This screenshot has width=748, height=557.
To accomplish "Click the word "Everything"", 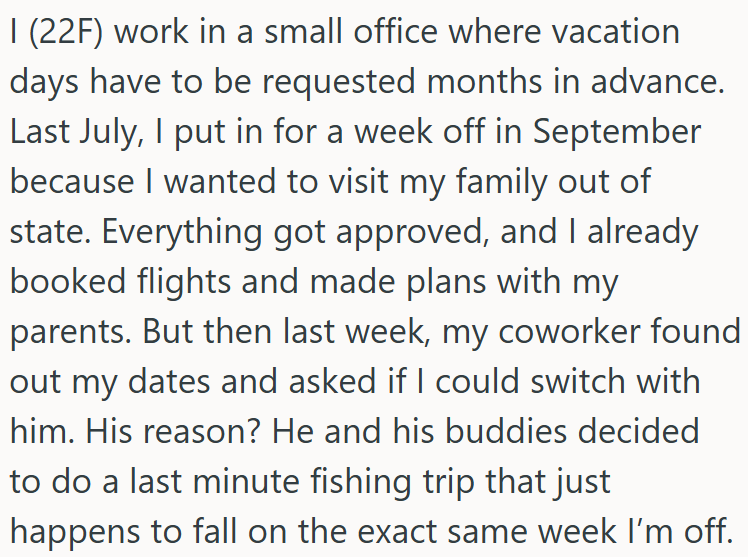I will click(x=182, y=233).
